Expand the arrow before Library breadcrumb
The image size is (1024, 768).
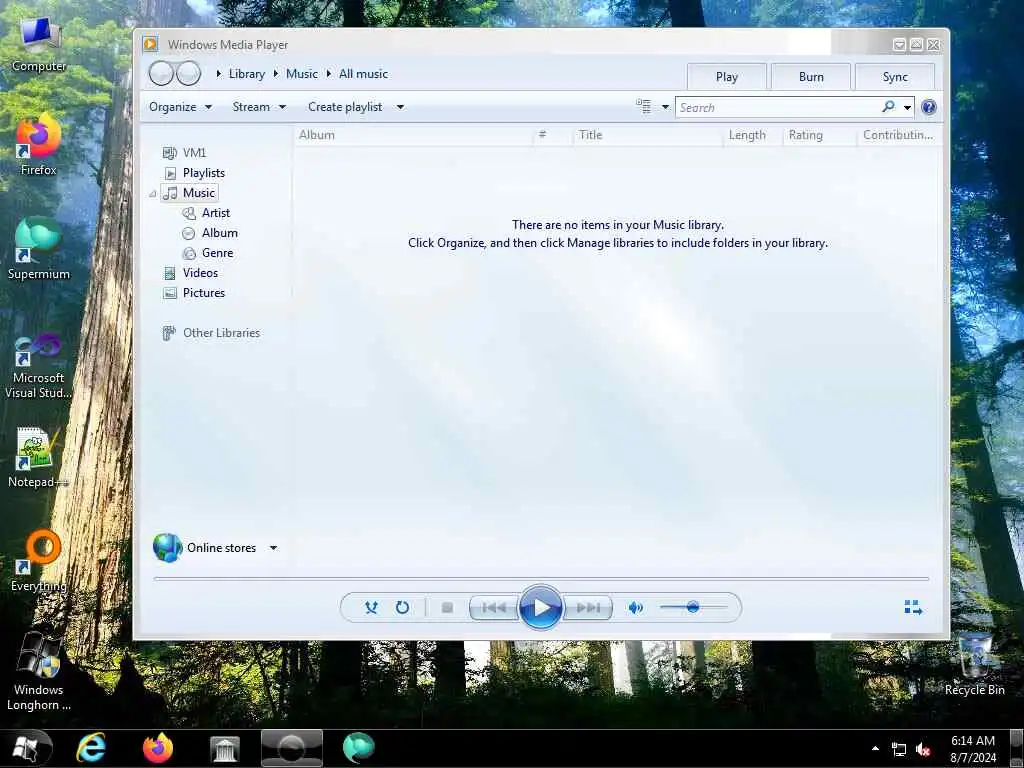pyautogui.click(x=219, y=74)
